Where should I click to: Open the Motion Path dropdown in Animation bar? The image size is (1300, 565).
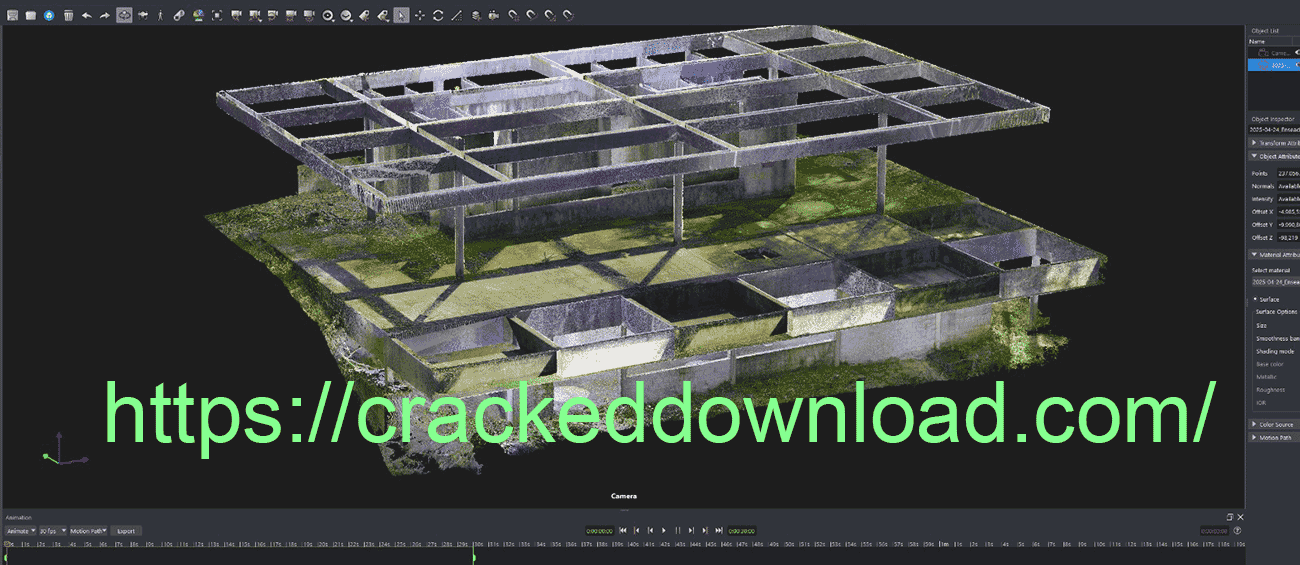click(89, 531)
